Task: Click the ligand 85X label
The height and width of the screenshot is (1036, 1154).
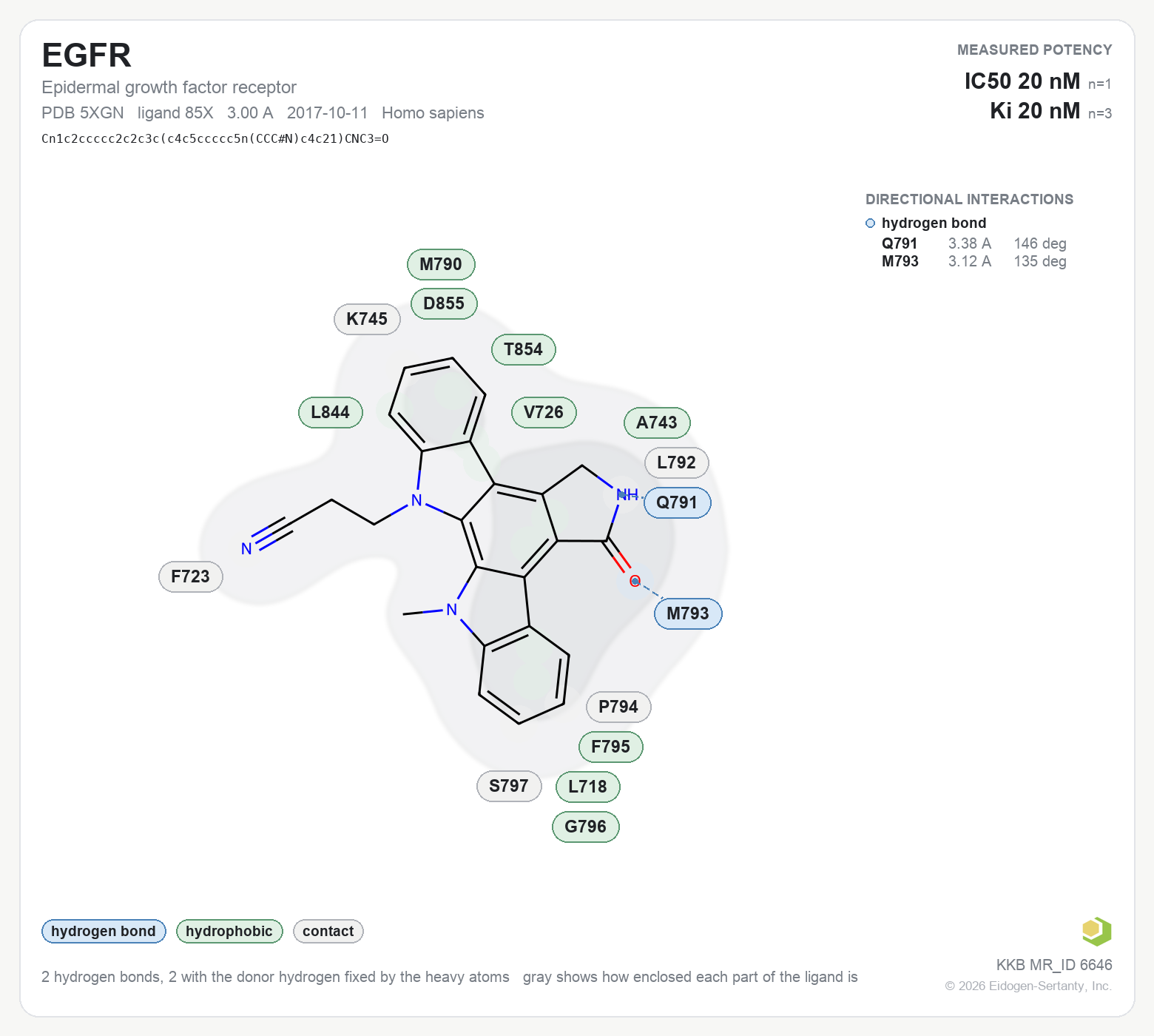Action: coord(175,112)
